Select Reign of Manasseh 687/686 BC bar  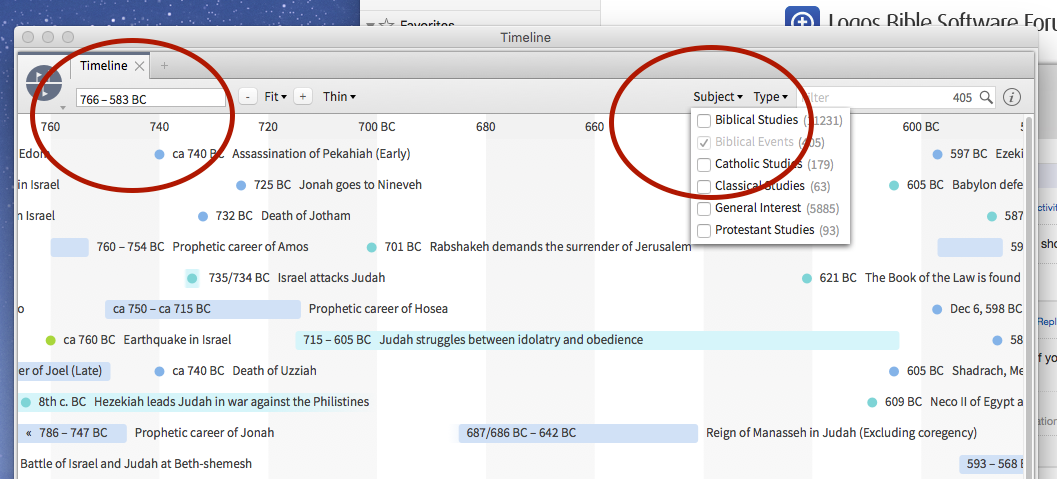point(578,433)
